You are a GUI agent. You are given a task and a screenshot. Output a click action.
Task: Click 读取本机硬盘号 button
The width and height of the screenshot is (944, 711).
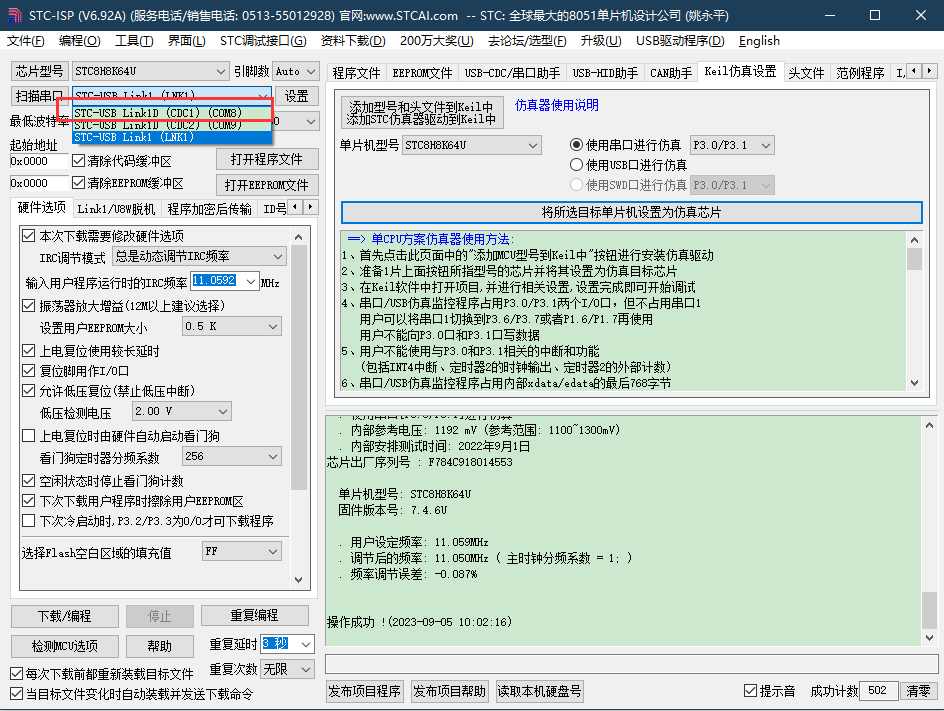click(x=539, y=691)
